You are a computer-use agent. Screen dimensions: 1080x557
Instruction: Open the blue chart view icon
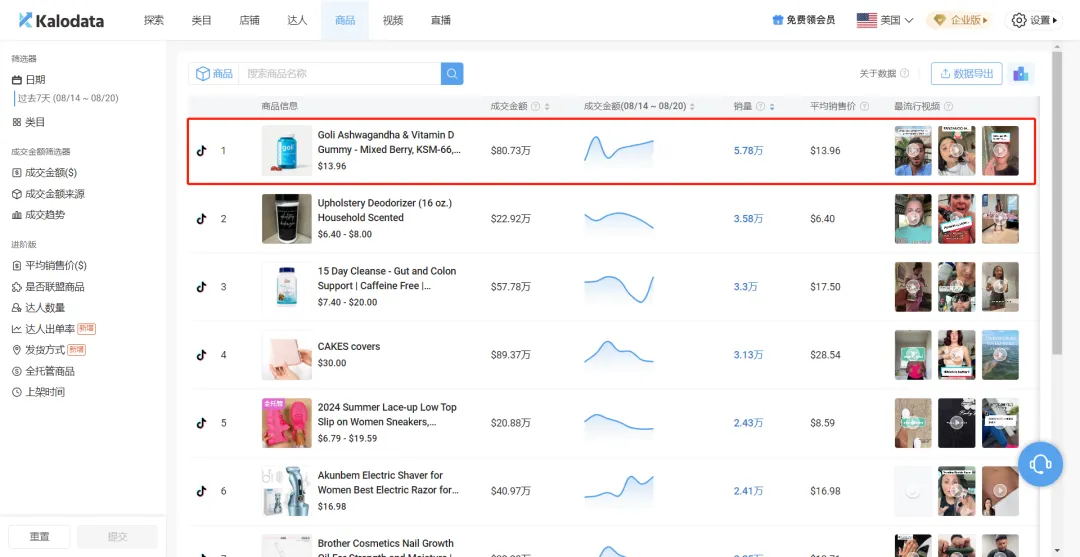click(1021, 74)
